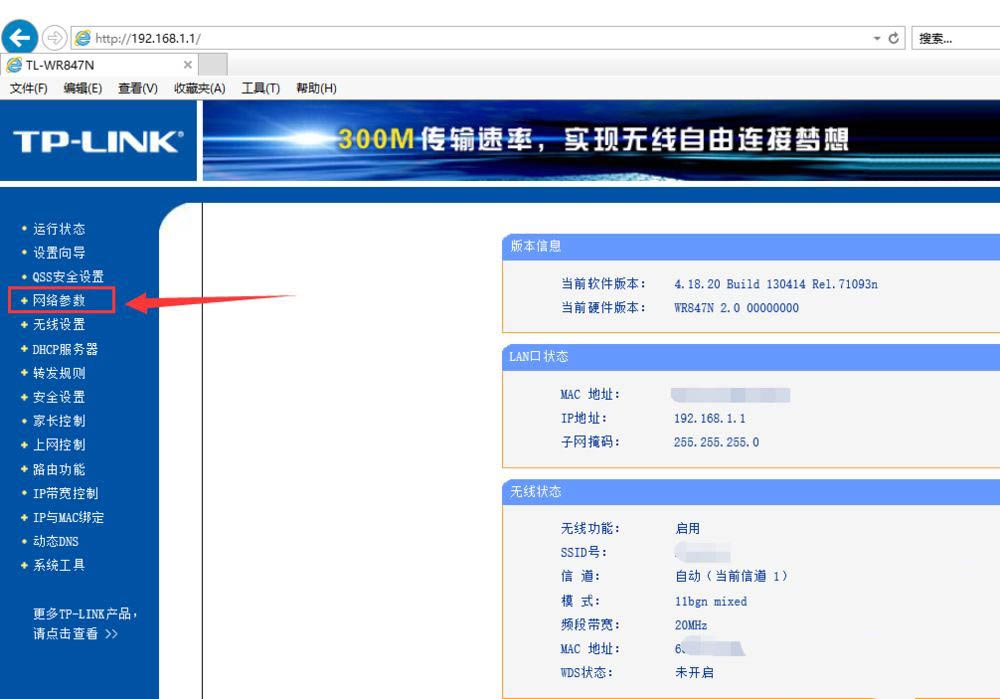
Task: Open the 编辑(E) menu
Action: pyautogui.click(x=83, y=88)
